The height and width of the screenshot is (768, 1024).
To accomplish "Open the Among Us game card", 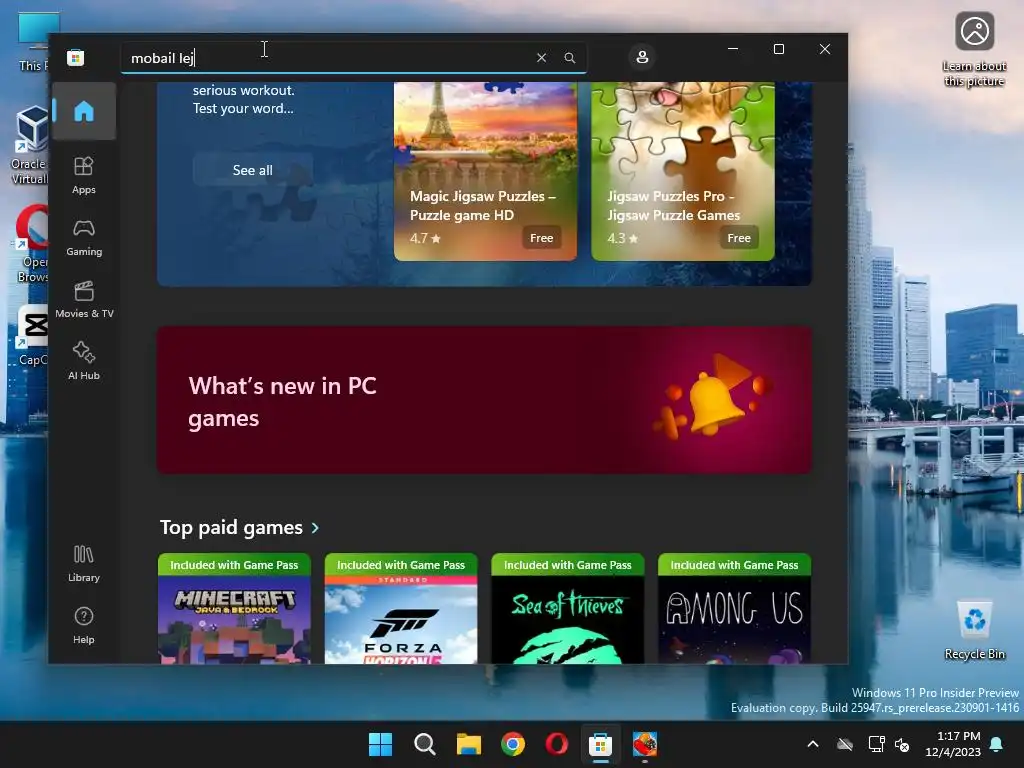I will [x=734, y=609].
